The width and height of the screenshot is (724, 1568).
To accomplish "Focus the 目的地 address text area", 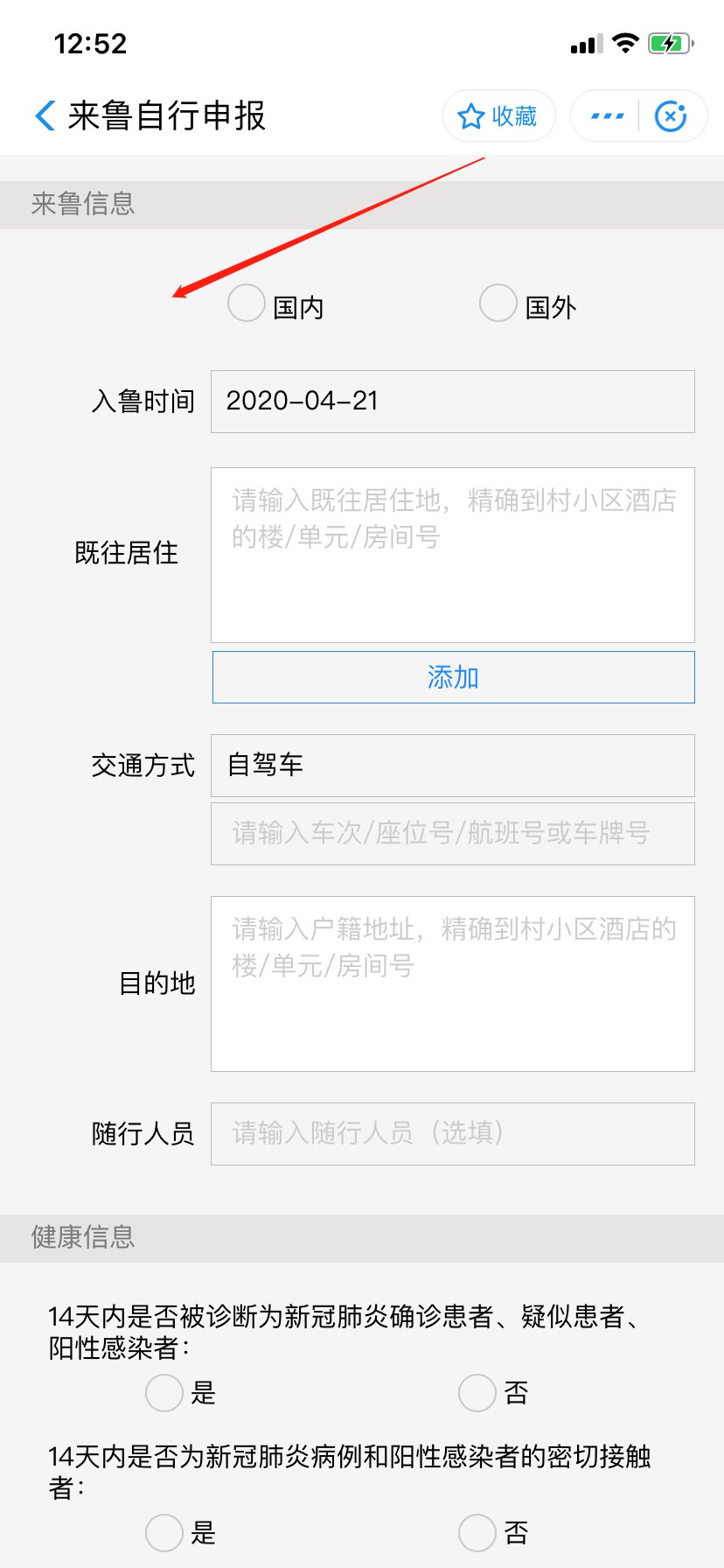I will click(452, 983).
